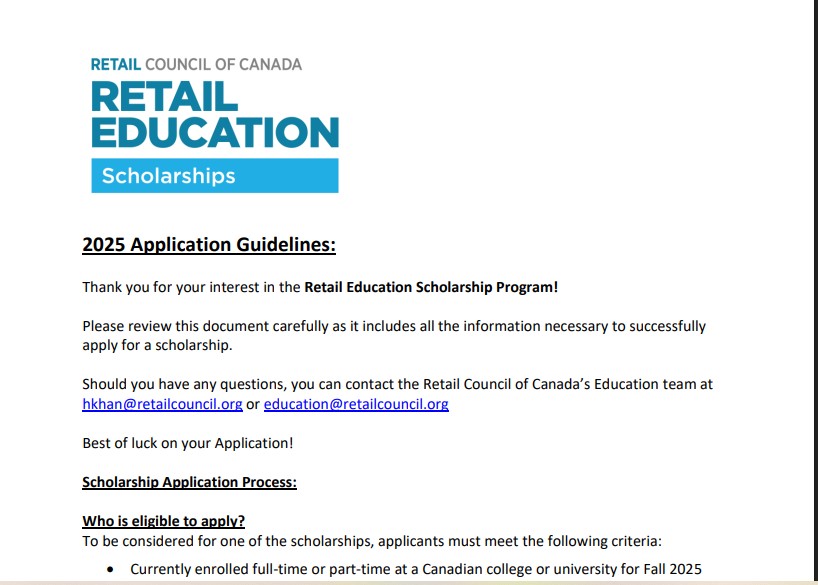Click the bold Retail Education Scholarship Program text
The image size is (818, 585).
[x=431, y=287]
